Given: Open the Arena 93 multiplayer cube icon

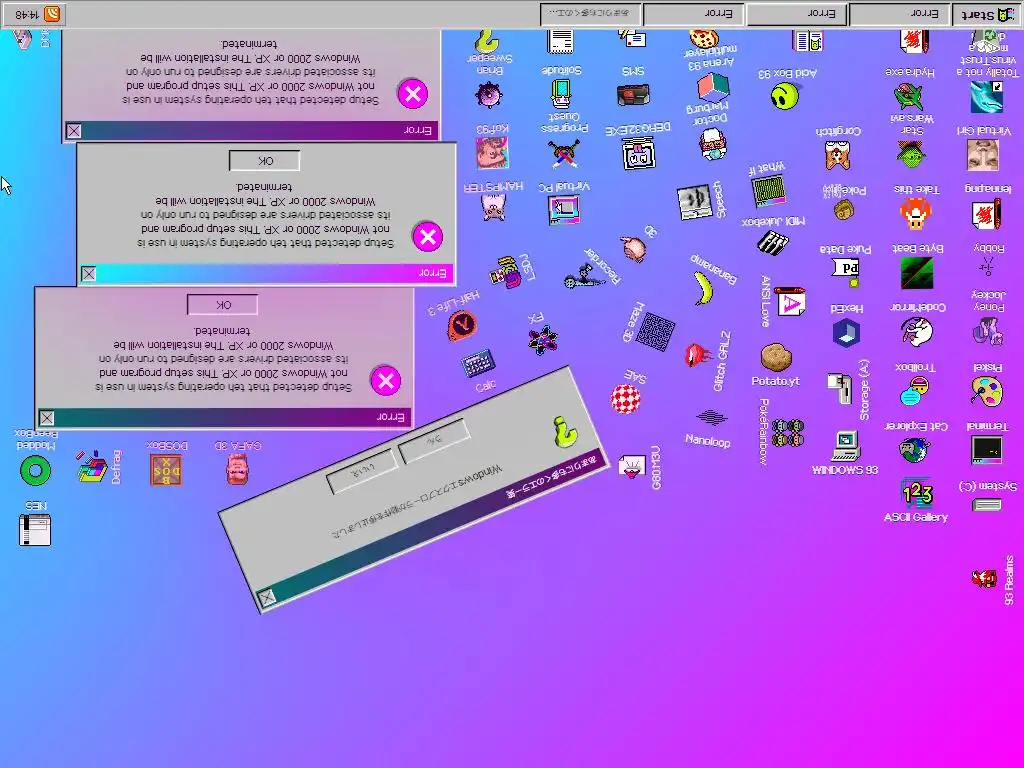Looking at the screenshot, I should [712, 85].
